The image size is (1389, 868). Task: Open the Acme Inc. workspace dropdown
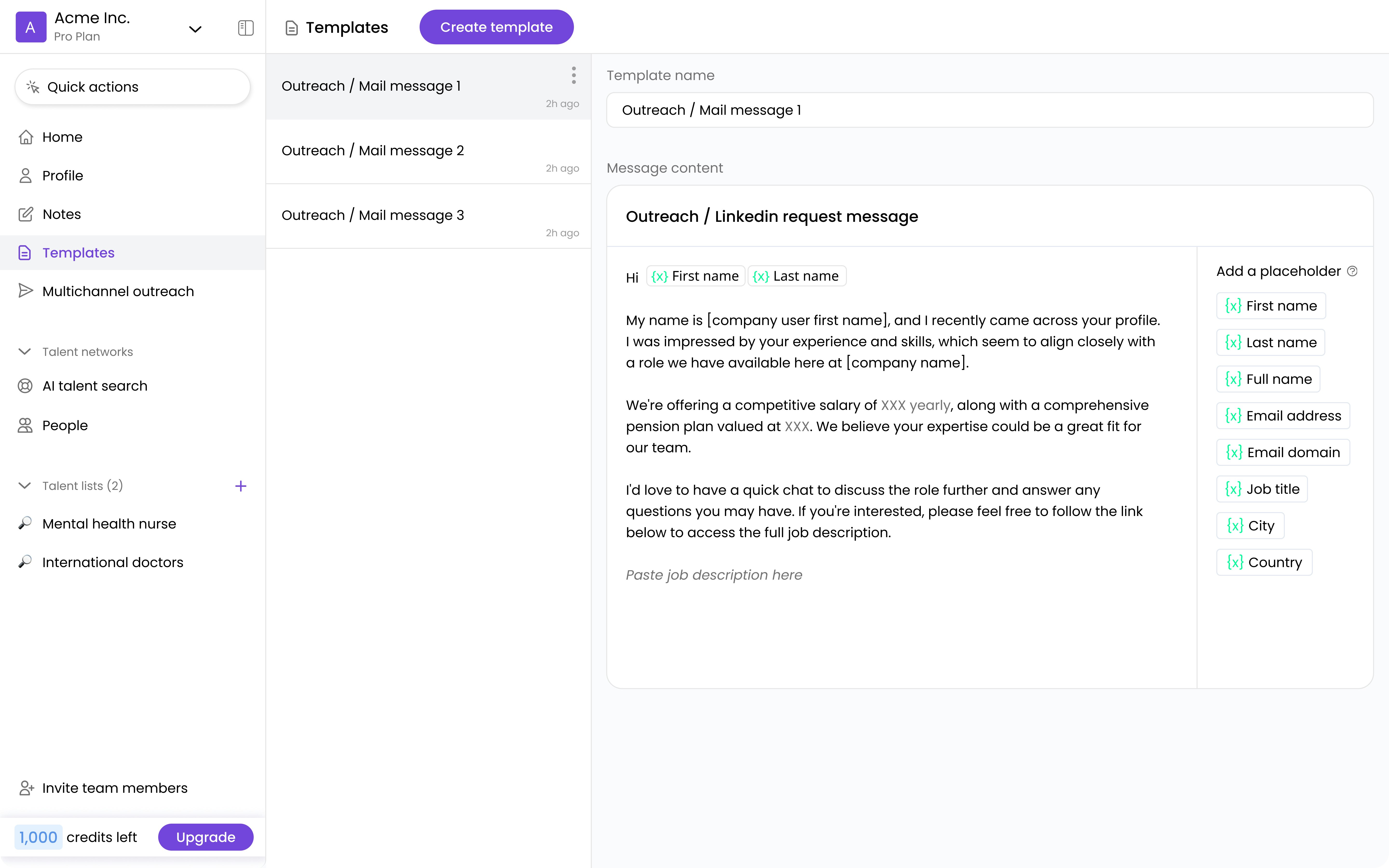(x=195, y=29)
